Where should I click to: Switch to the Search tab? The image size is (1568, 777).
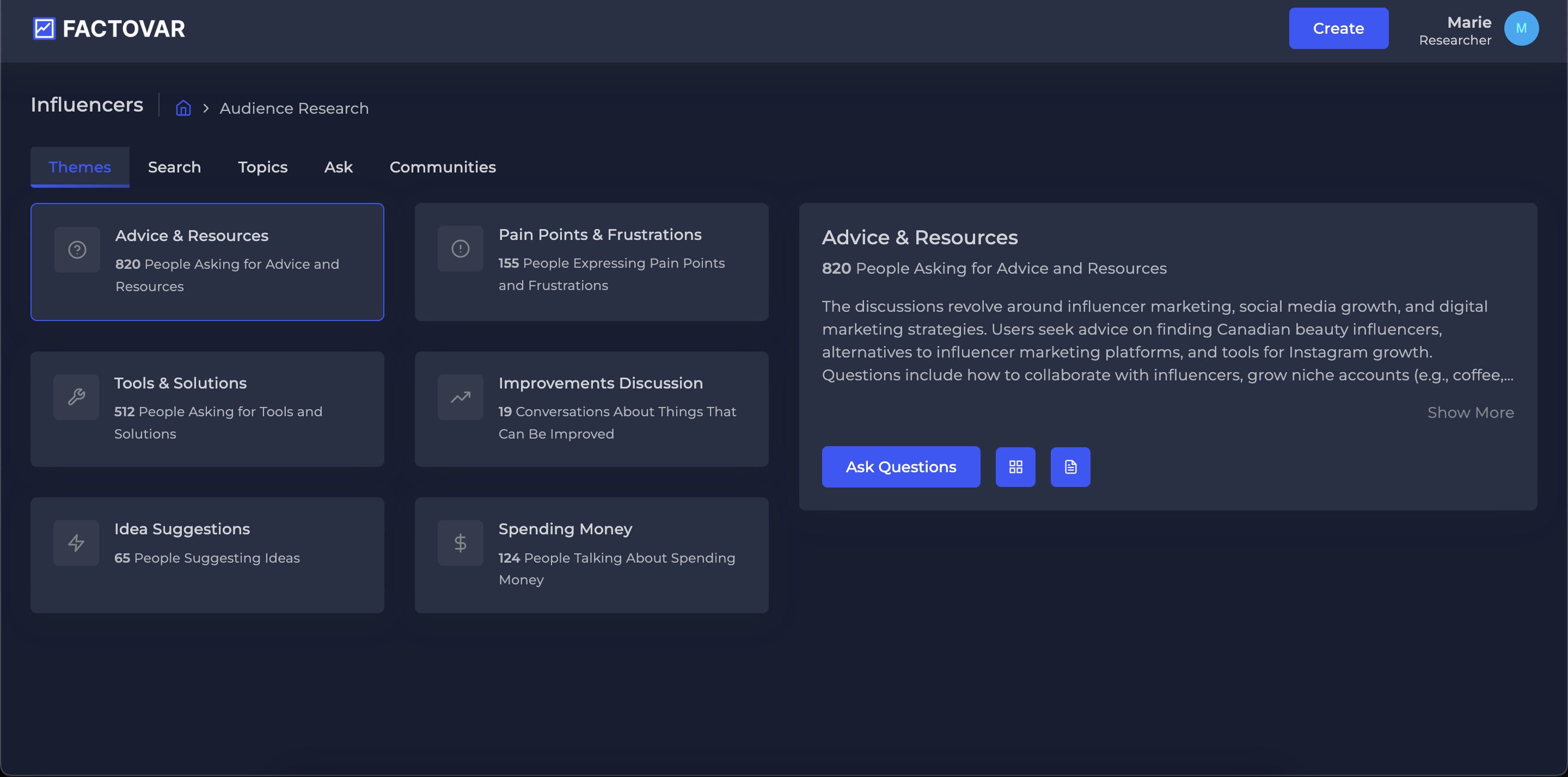[174, 166]
